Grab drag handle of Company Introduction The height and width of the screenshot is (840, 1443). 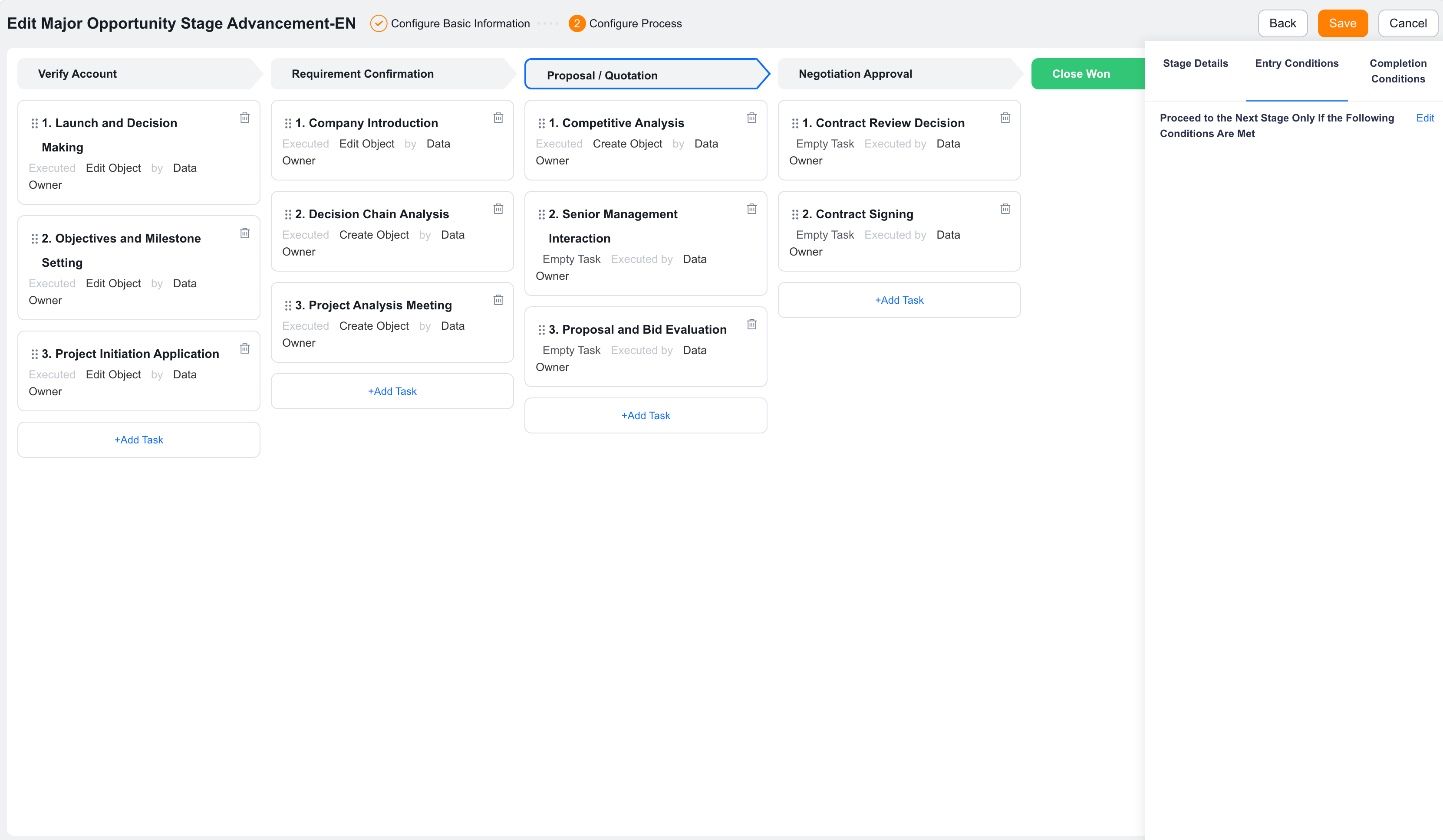tap(288, 124)
